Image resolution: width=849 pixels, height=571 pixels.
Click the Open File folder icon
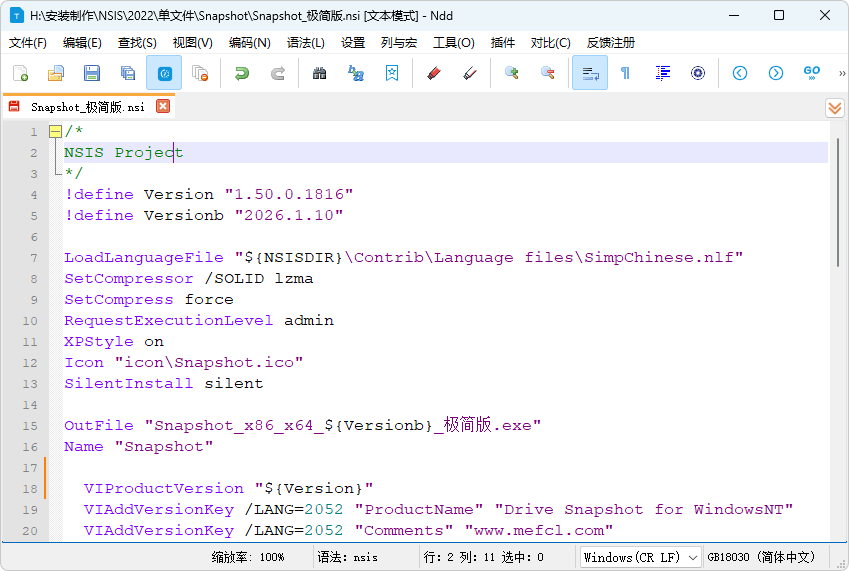pos(56,73)
